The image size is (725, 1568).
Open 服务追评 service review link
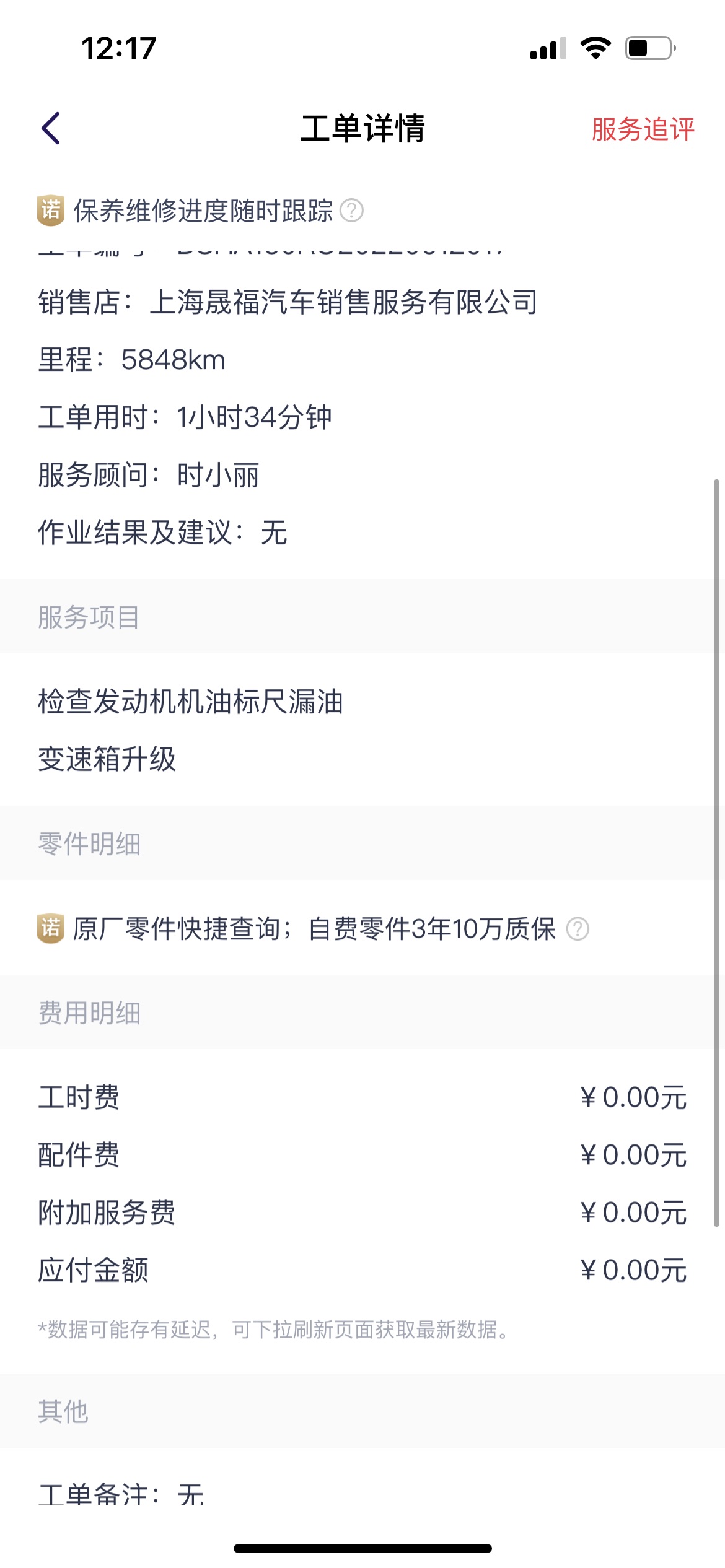pos(643,129)
